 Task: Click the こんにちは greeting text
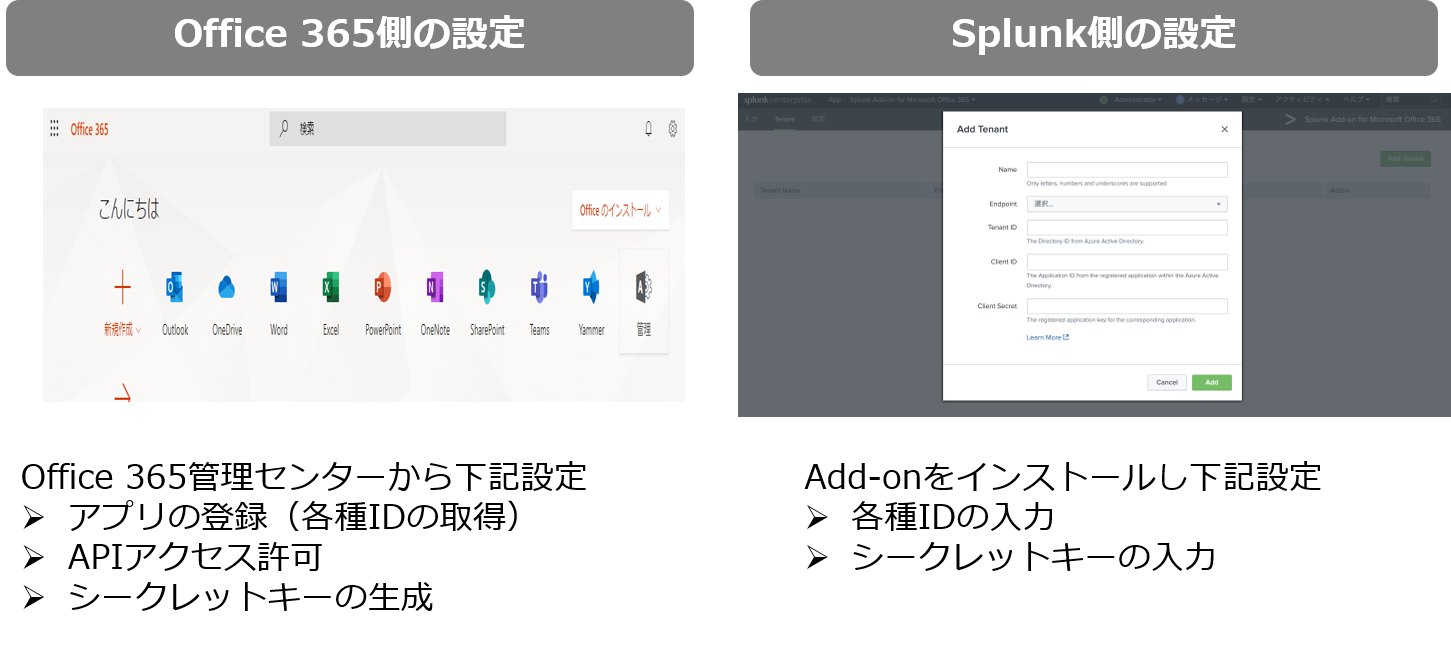(x=129, y=210)
